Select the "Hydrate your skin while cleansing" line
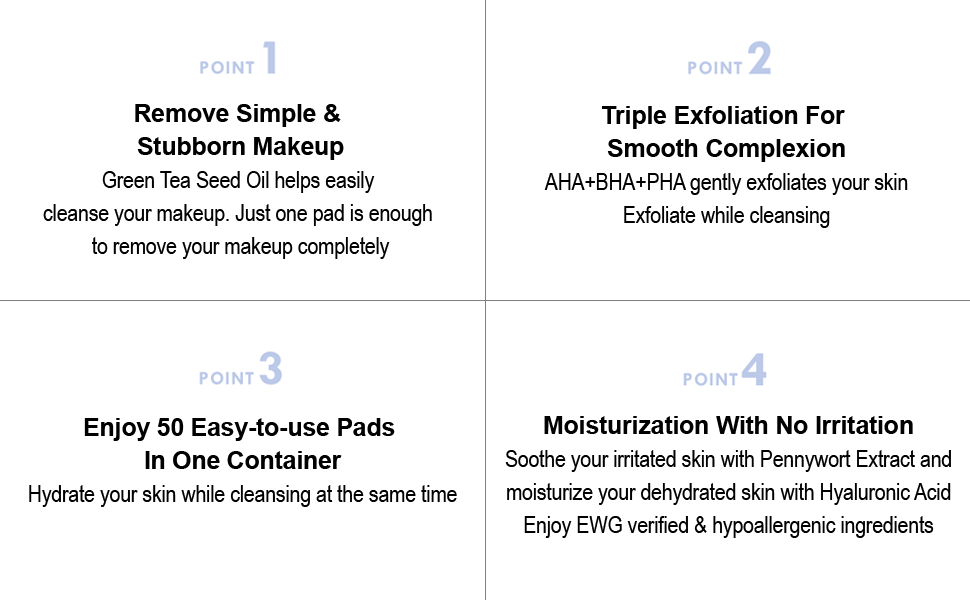 point(243,494)
